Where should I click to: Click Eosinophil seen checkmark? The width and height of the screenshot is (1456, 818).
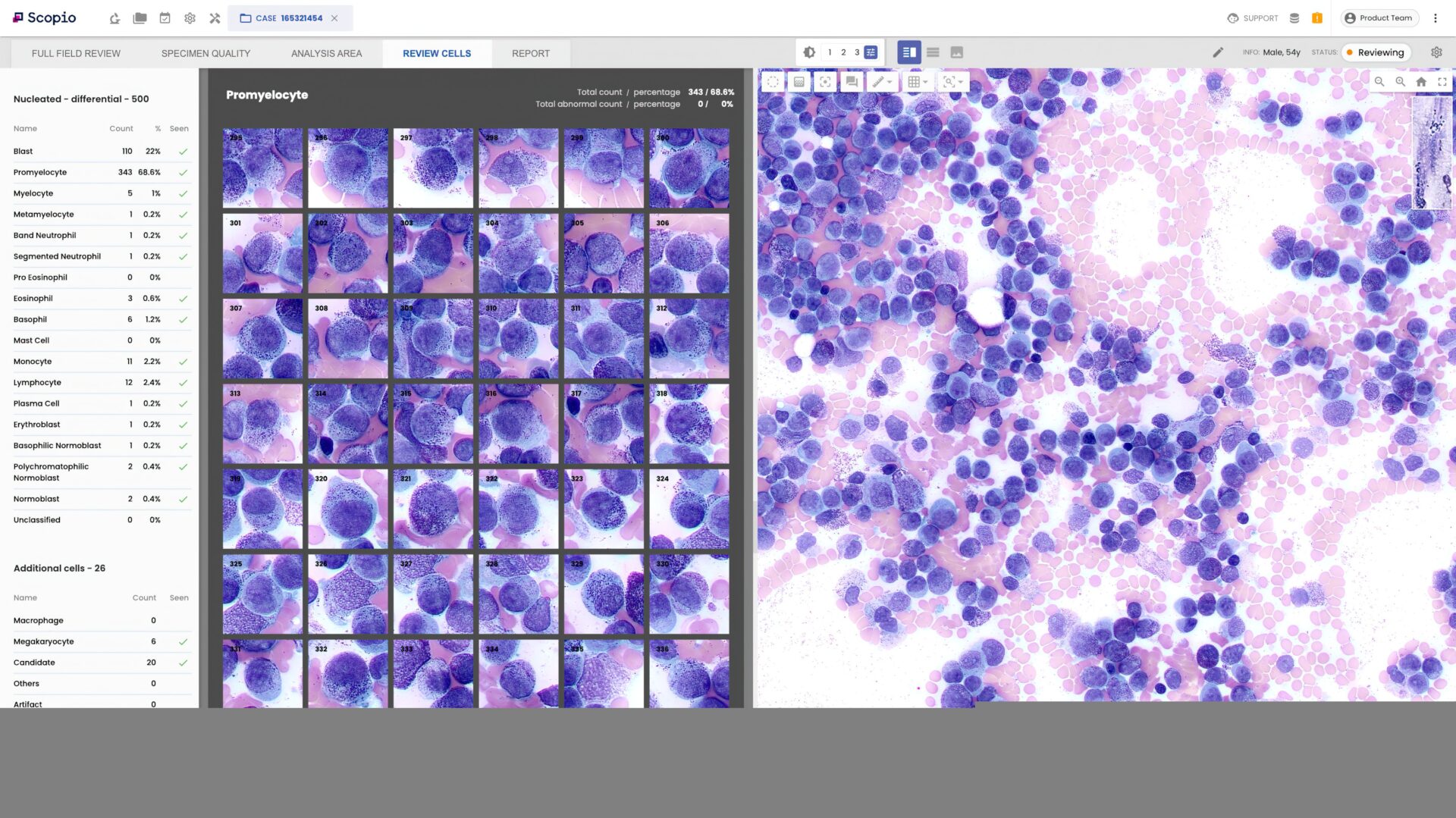(x=183, y=299)
